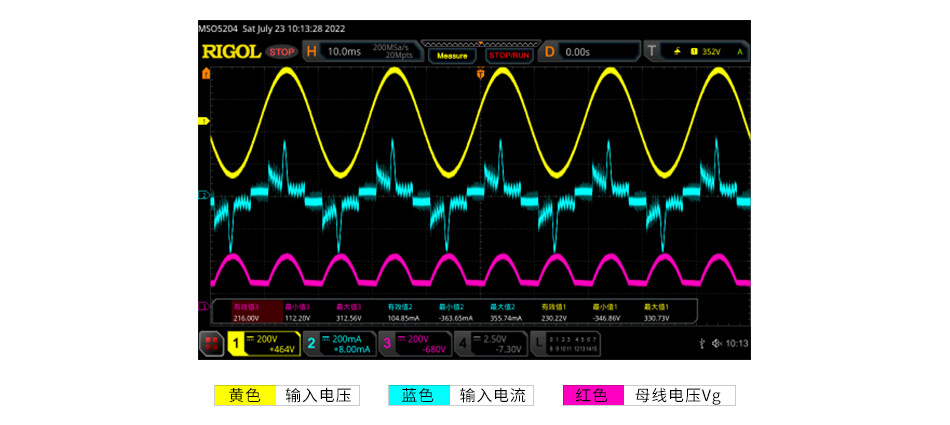Screen dimensions: 950x425
Task: Click the channel 1 ground level marker
Action: [205, 122]
